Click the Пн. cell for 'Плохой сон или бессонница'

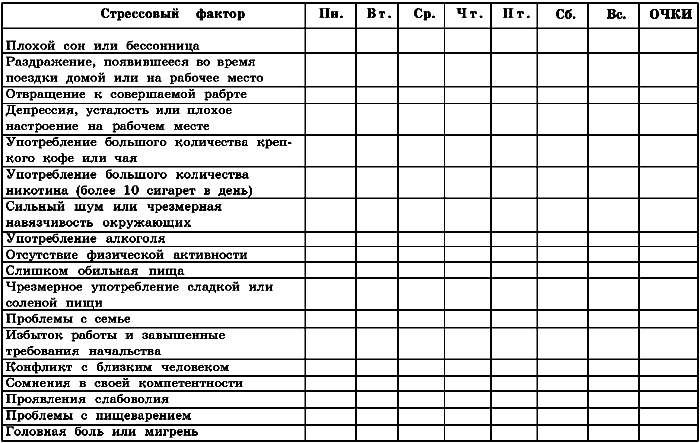[331, 40]
